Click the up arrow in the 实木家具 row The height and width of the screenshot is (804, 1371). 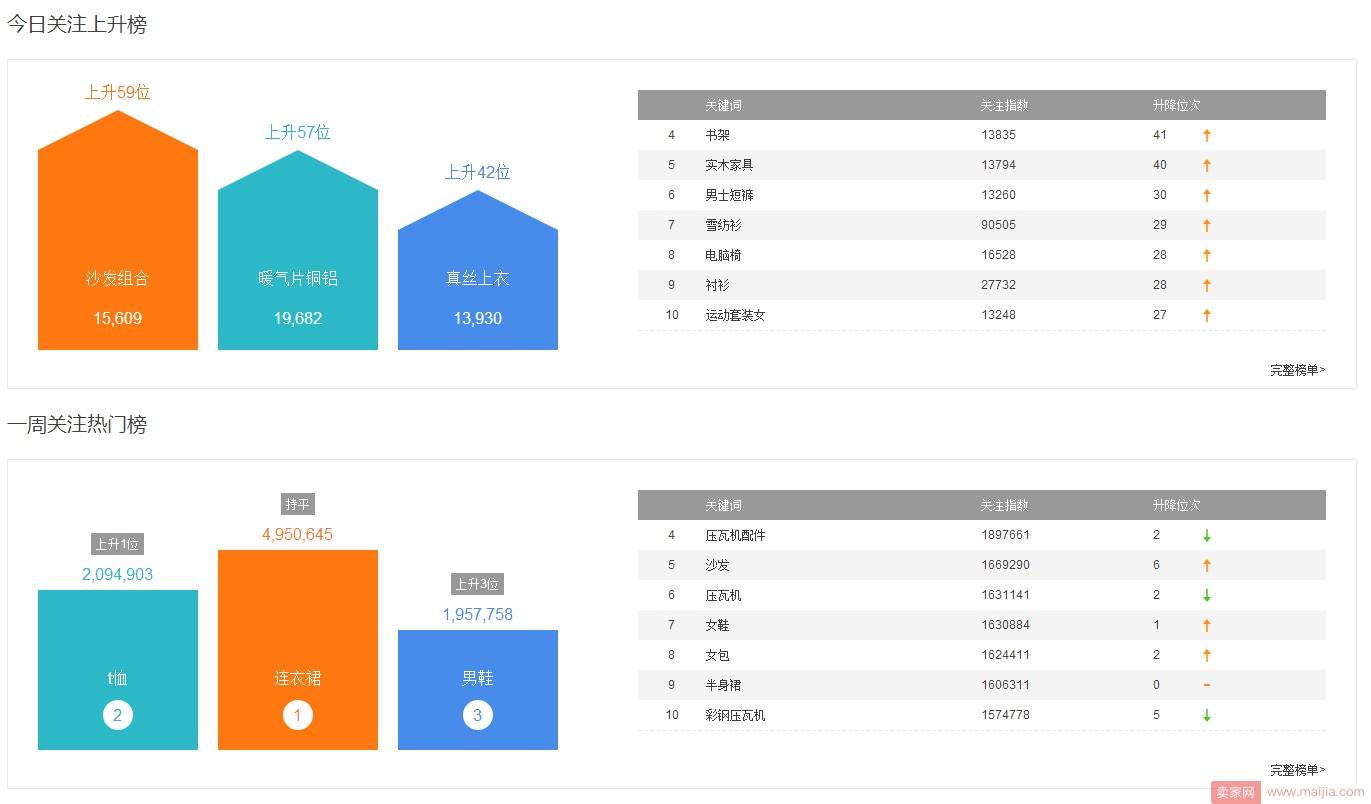click(1207, 165)
